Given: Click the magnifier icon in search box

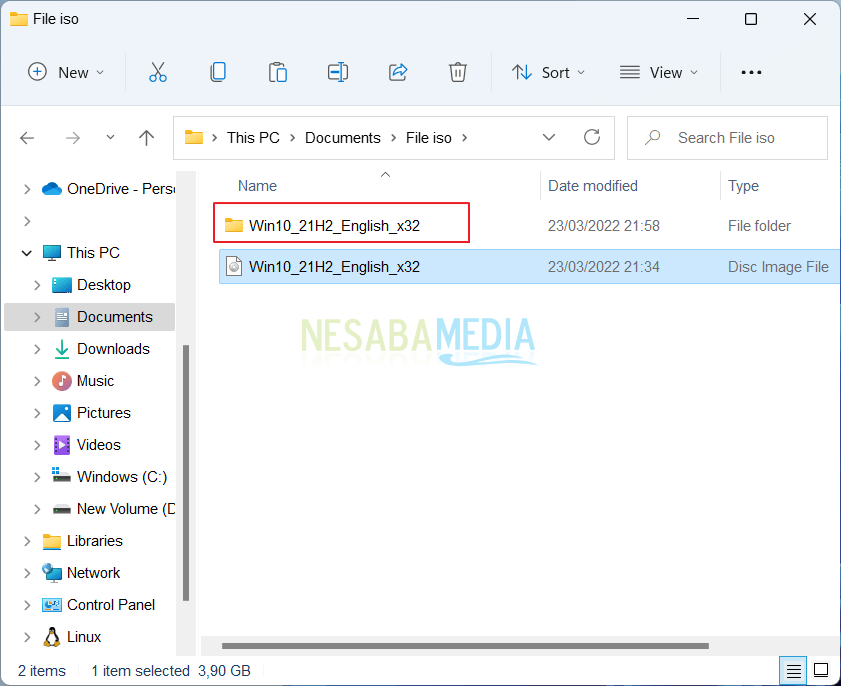Looking at the screenshot, I should tap(652, 138).
